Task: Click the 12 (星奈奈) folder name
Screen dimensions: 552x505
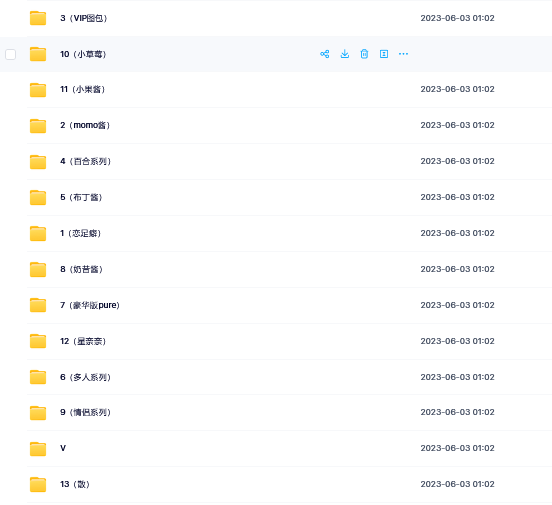Action: [83, 341]
